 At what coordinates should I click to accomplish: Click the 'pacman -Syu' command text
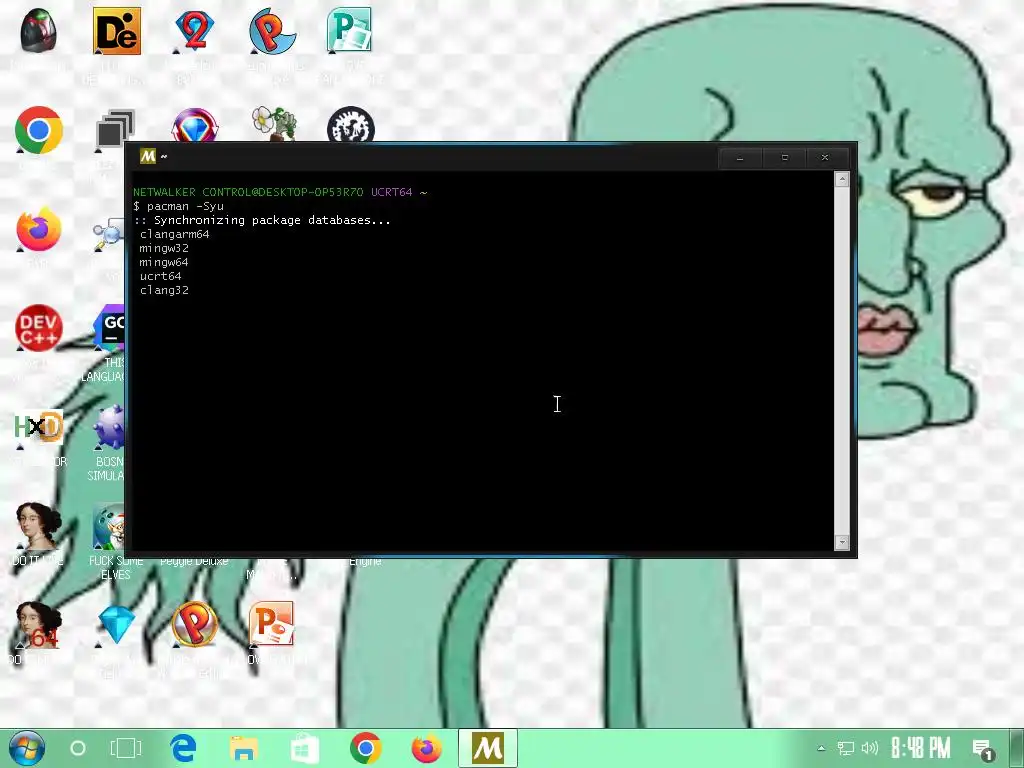pyautogui.click(x=185, y=206)
